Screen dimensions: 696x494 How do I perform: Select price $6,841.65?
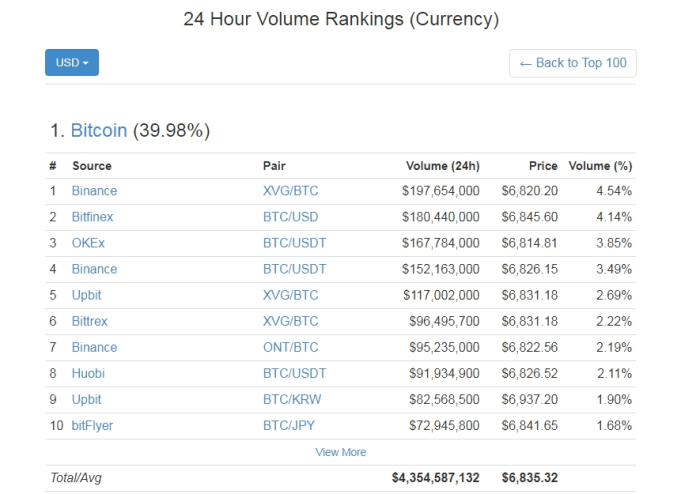click(x=530, y=426)
